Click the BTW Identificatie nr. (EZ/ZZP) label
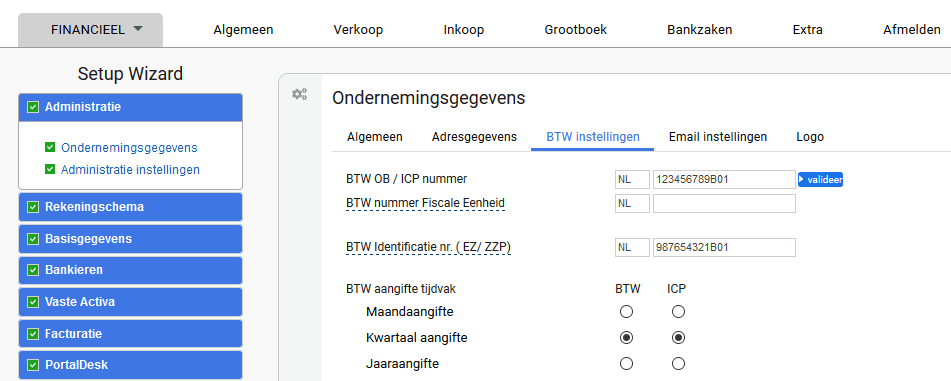This screenshot has width=951, height=381. point(428,248)
